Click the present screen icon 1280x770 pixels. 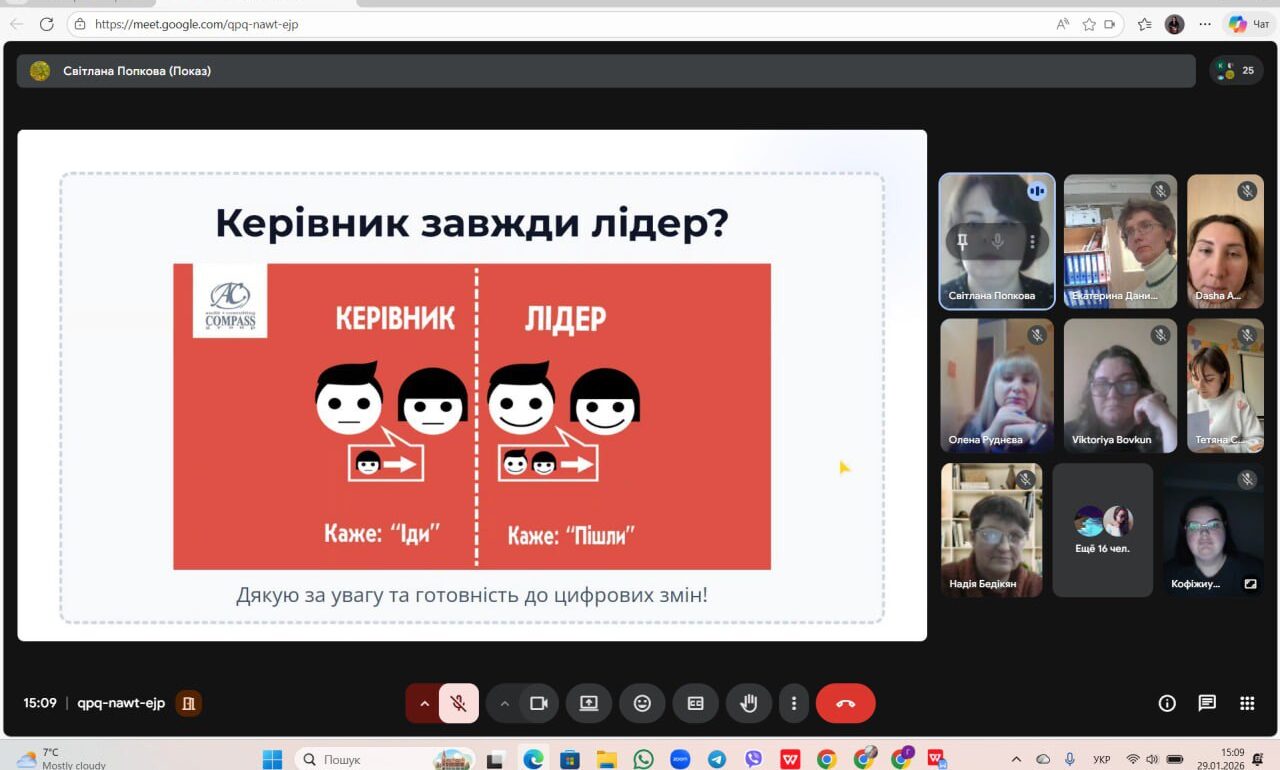pyautogui.click(x=589, y=703)
